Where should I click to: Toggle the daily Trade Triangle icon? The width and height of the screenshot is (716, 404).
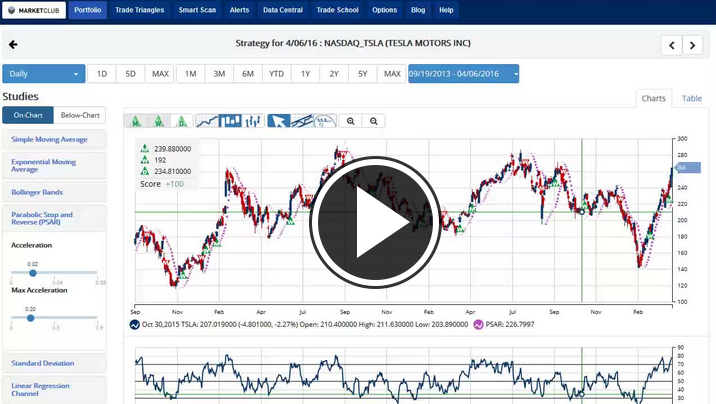tap(181, 121)
